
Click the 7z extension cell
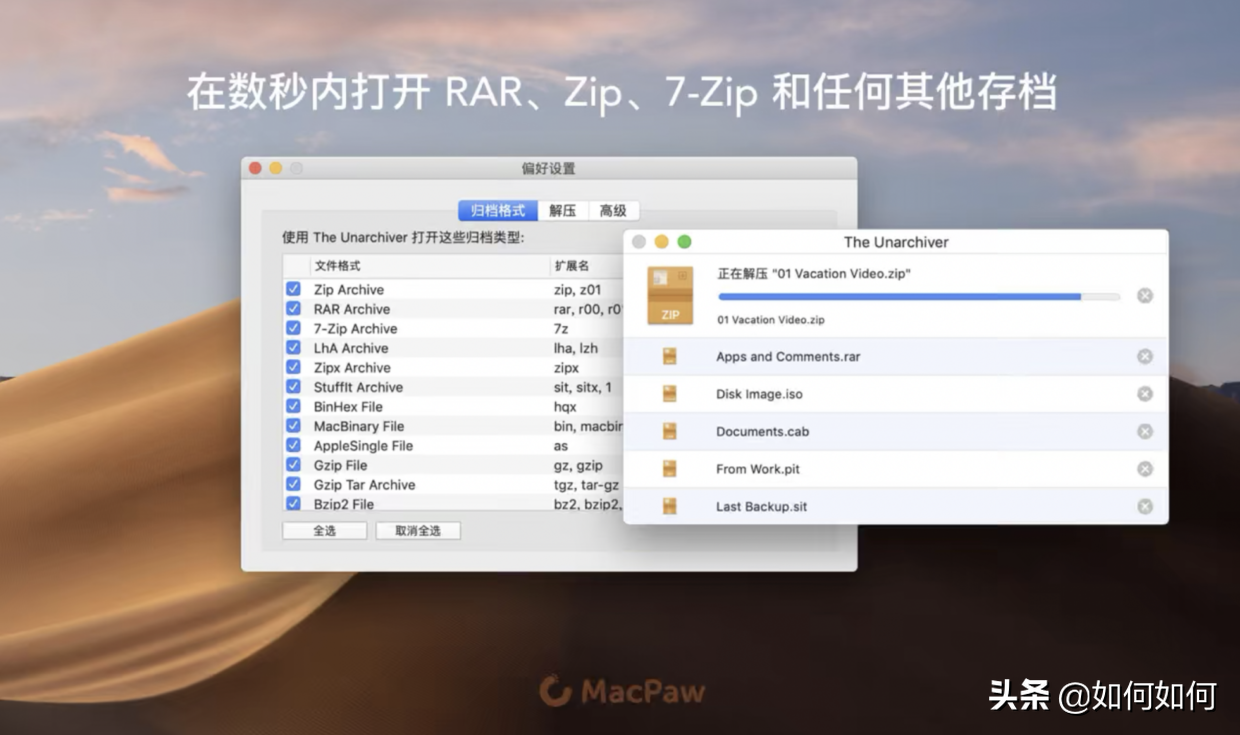[561, 328]
